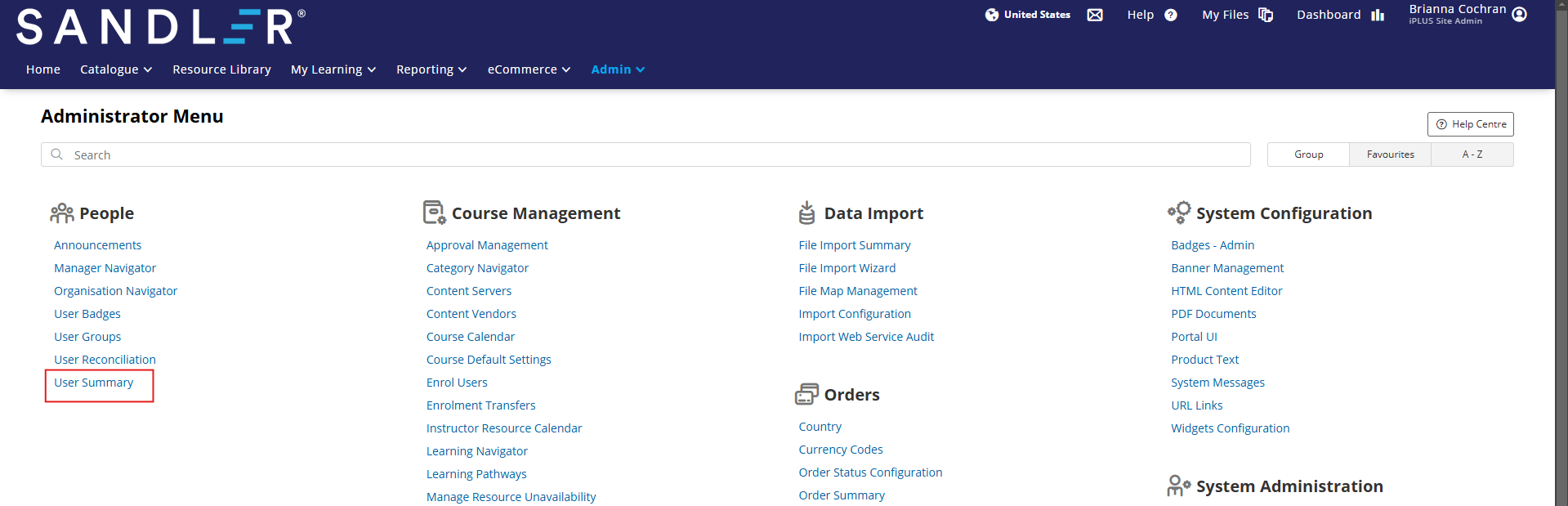The image size is (1568, 506).
Task: Click the Sandler logo
Action: tap(161, 27)
